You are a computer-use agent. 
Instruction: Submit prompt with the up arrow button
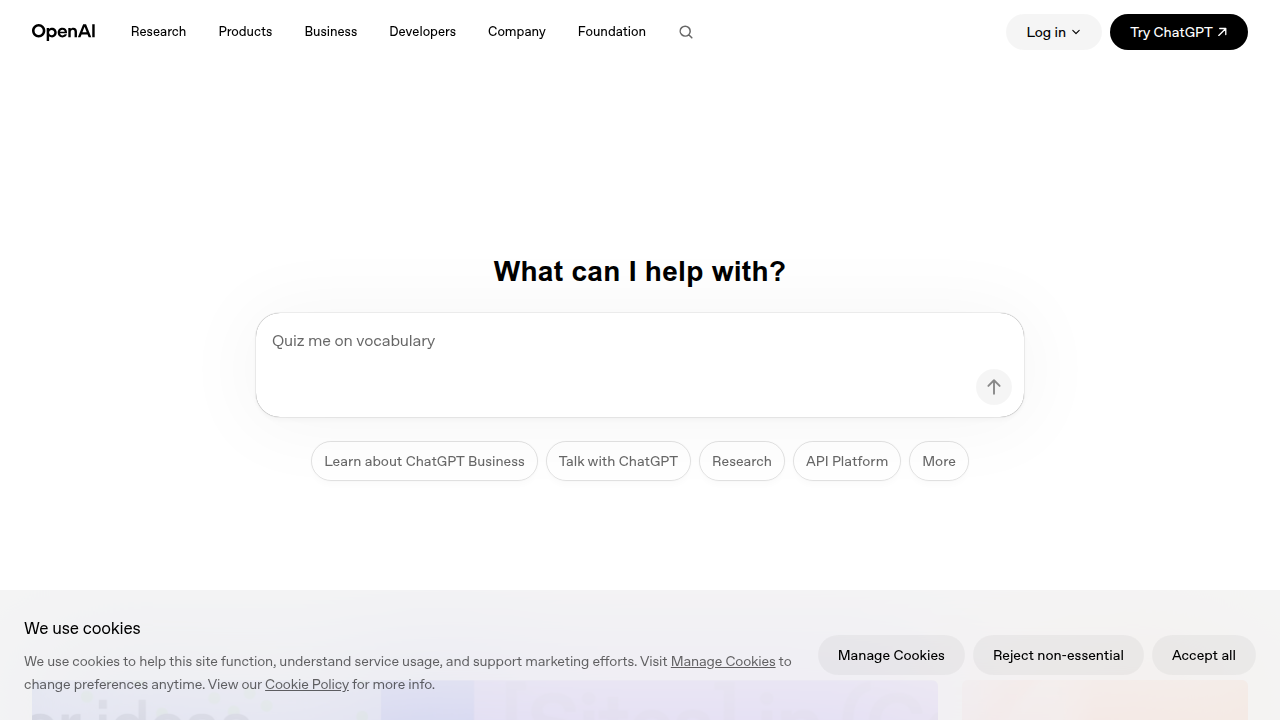click(994, 387)
